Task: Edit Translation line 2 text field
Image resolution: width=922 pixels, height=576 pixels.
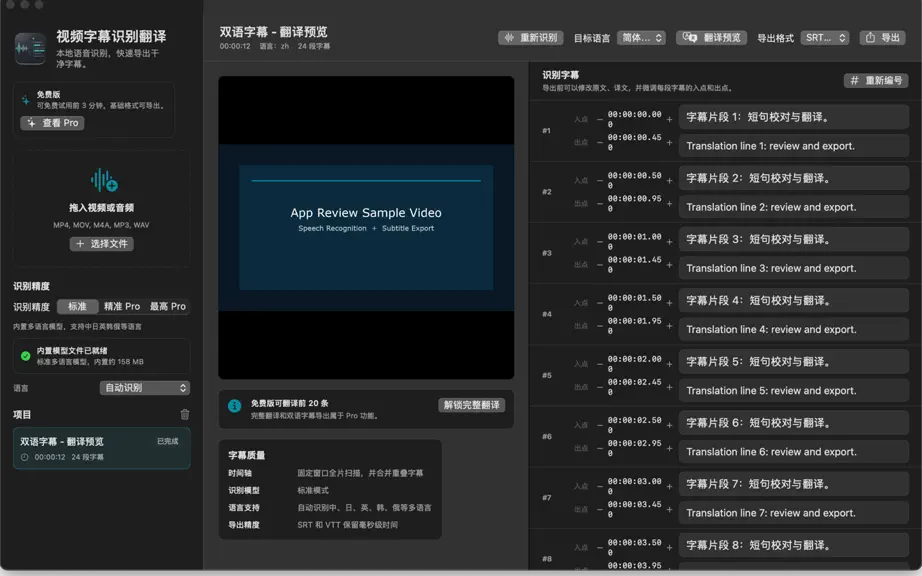Action: [794, 207]
